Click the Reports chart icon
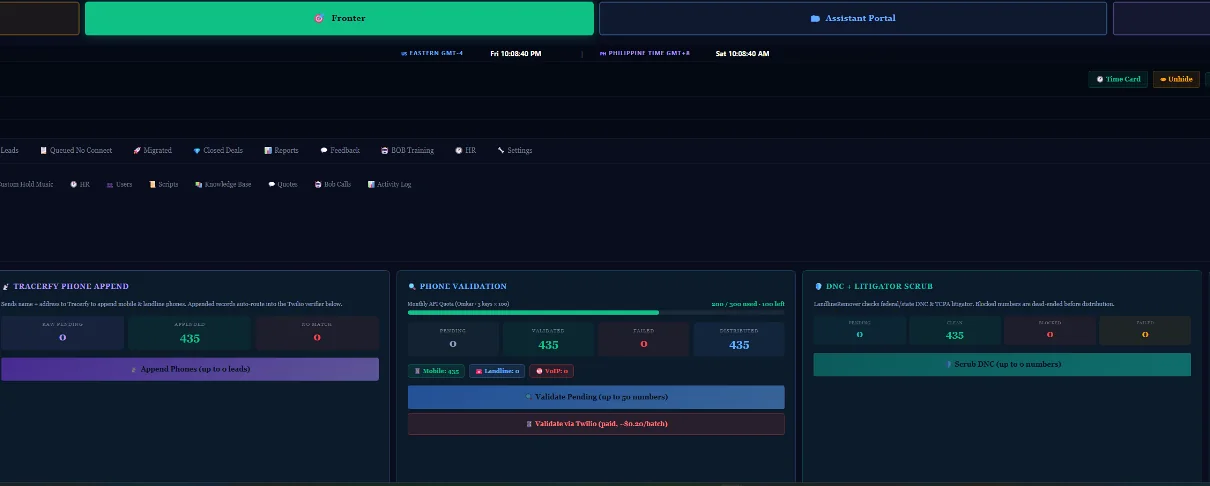 click(x=268, y=150)
